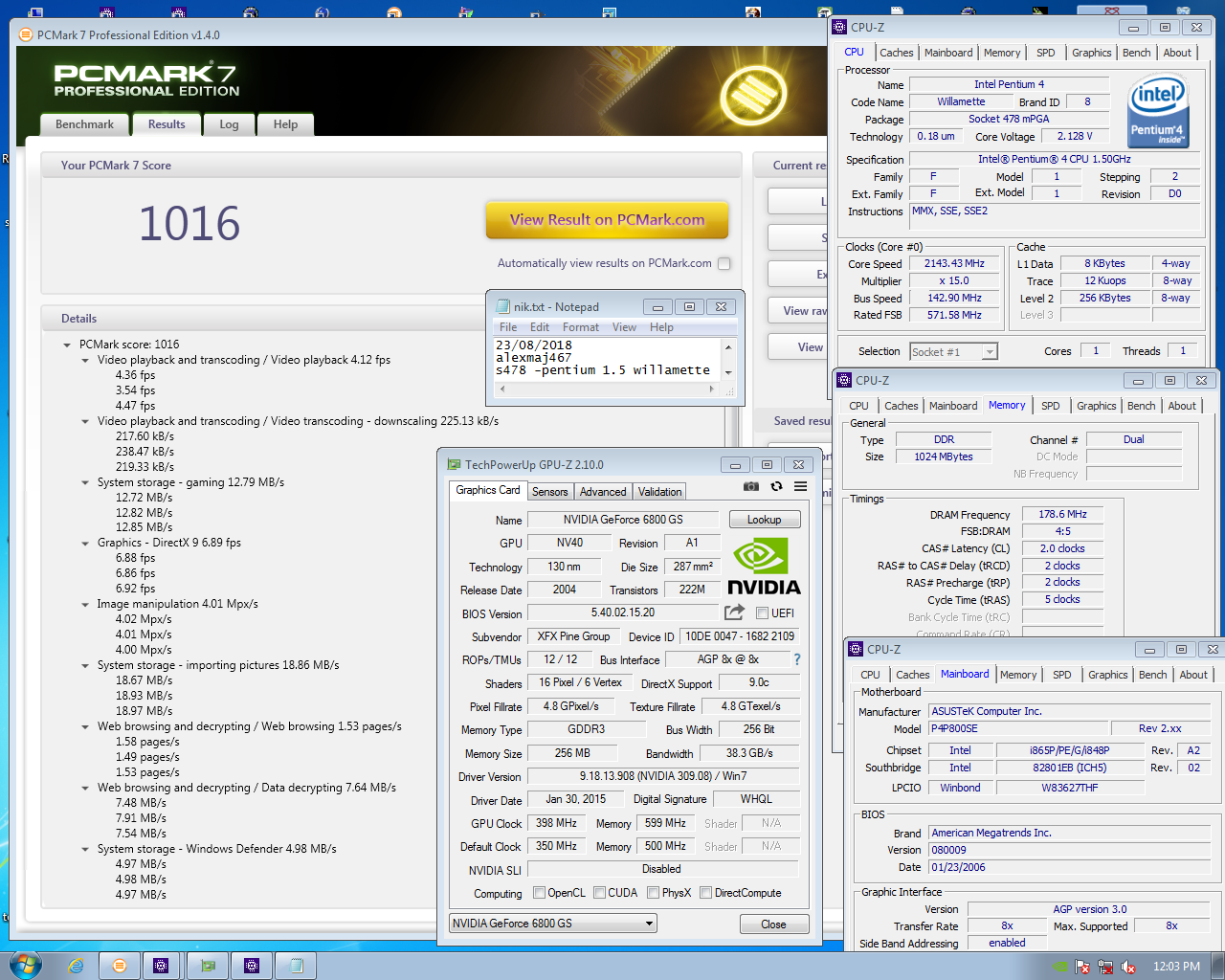Collapse Graphics DirectX 9 node
Screen dimensions: 1225x980
point(85,543)
